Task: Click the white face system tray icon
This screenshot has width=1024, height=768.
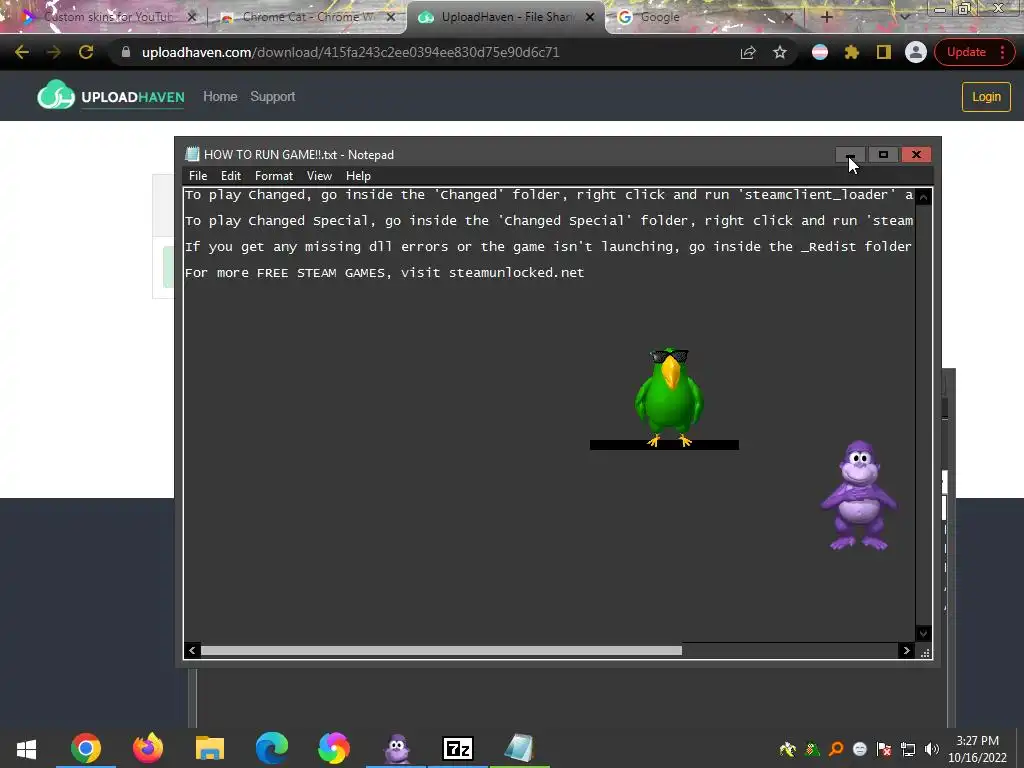Action: pos(860,749)
